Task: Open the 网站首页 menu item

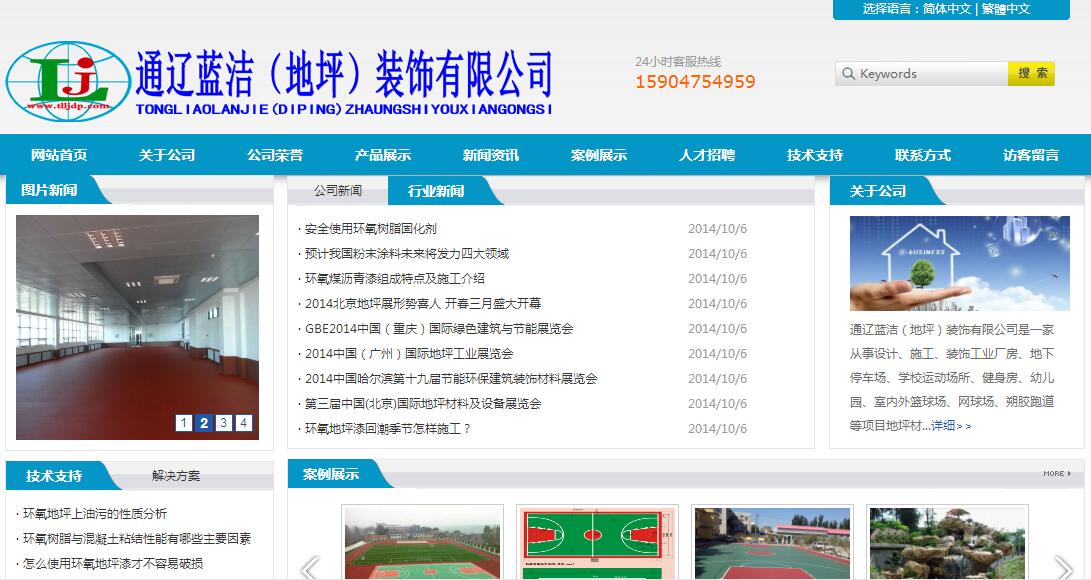Action: coord(59,155)
